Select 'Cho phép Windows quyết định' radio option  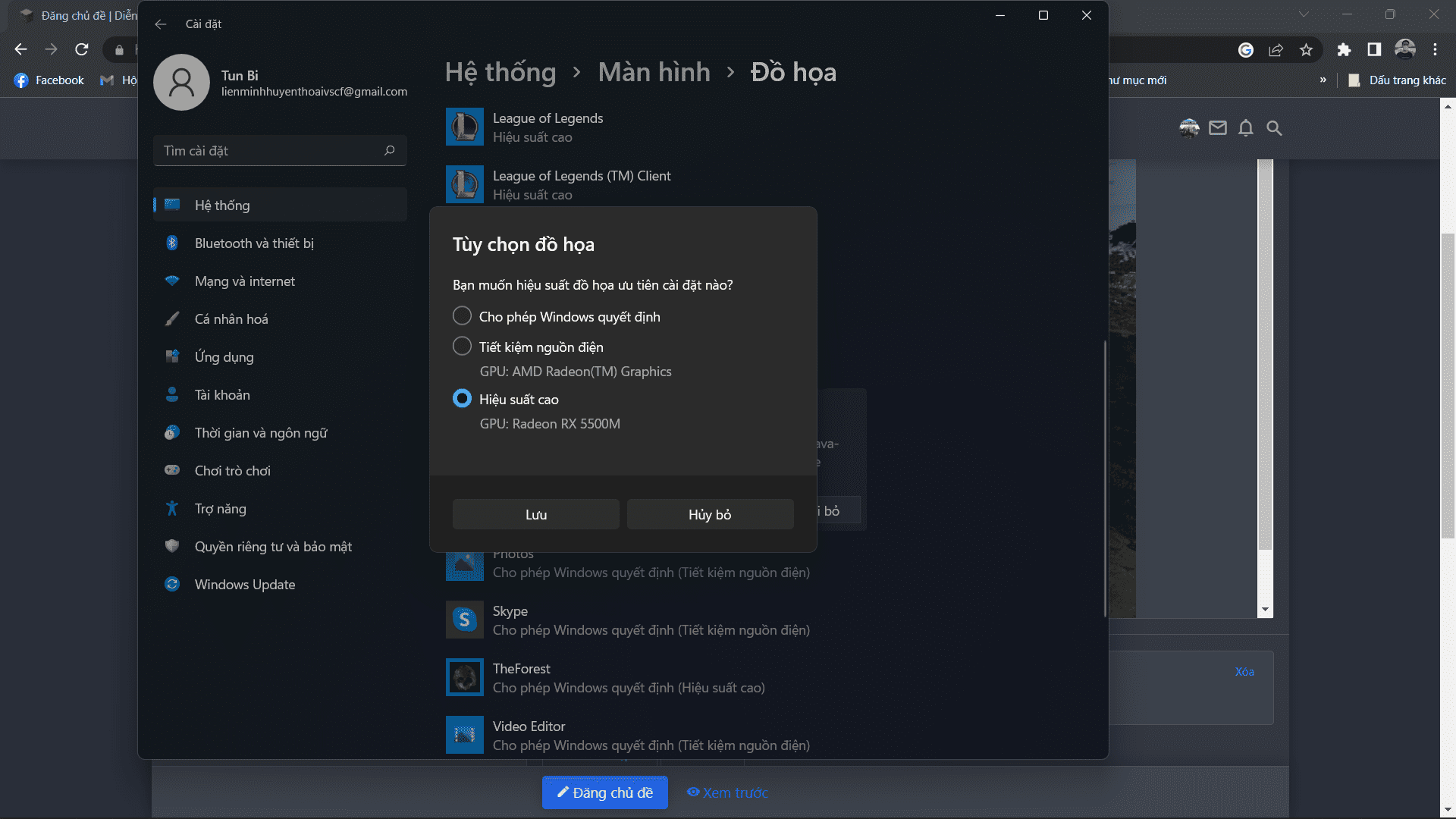[x=462, y=316]
